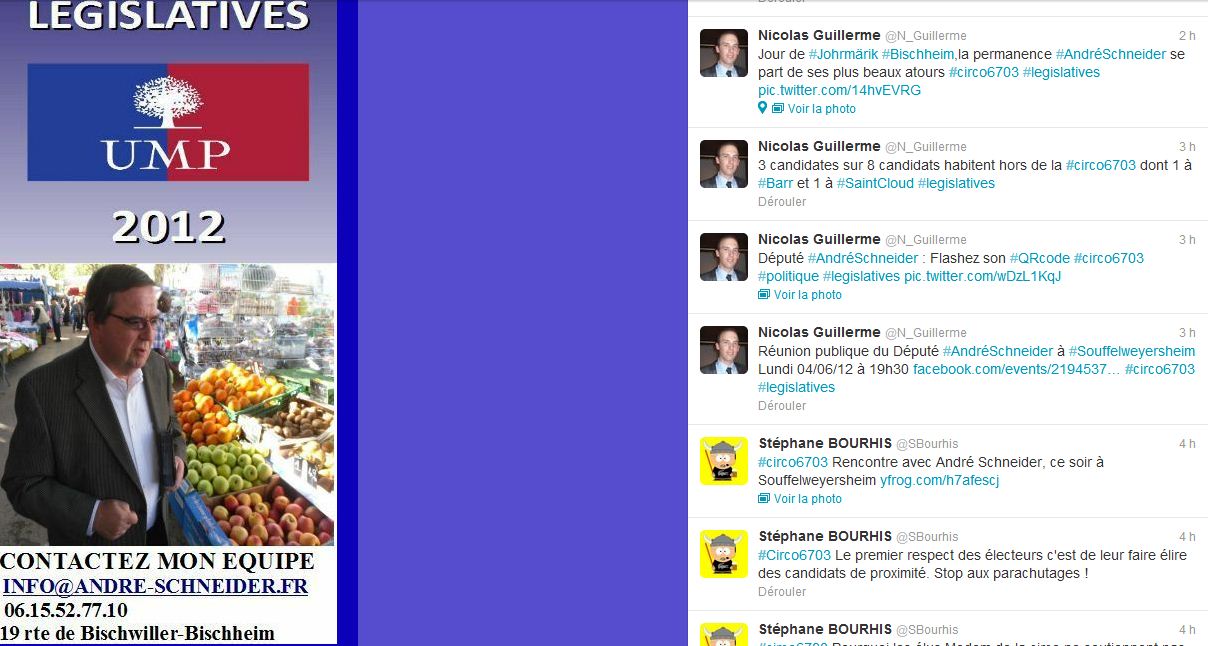Open the #SaintCloud hashtag

click(x=875, y=183)
